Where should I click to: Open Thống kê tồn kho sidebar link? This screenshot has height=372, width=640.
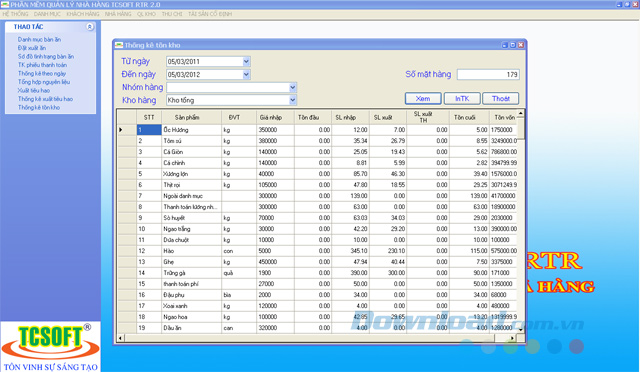coord(39,107)
